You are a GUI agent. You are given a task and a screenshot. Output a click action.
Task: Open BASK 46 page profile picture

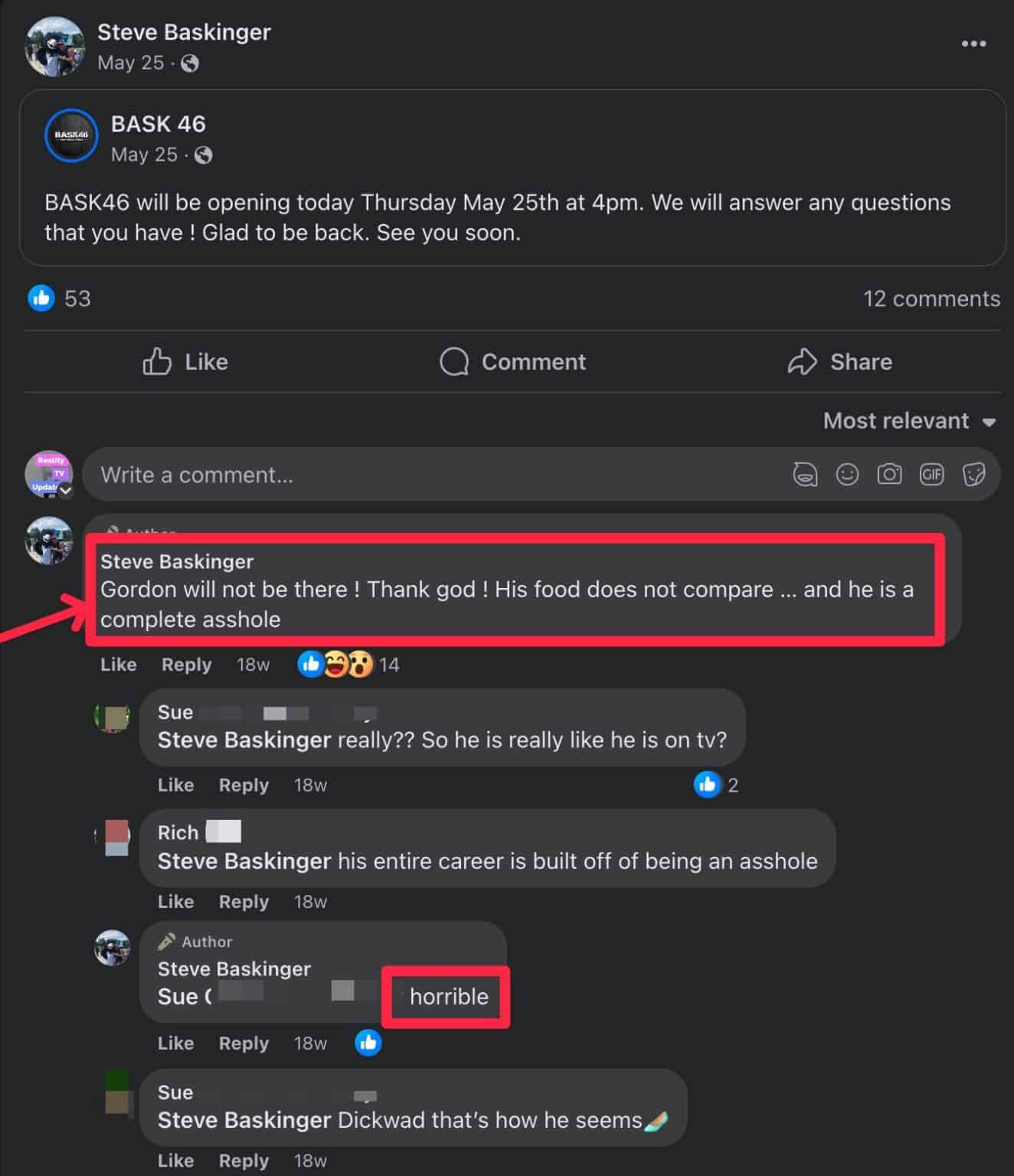71,136
